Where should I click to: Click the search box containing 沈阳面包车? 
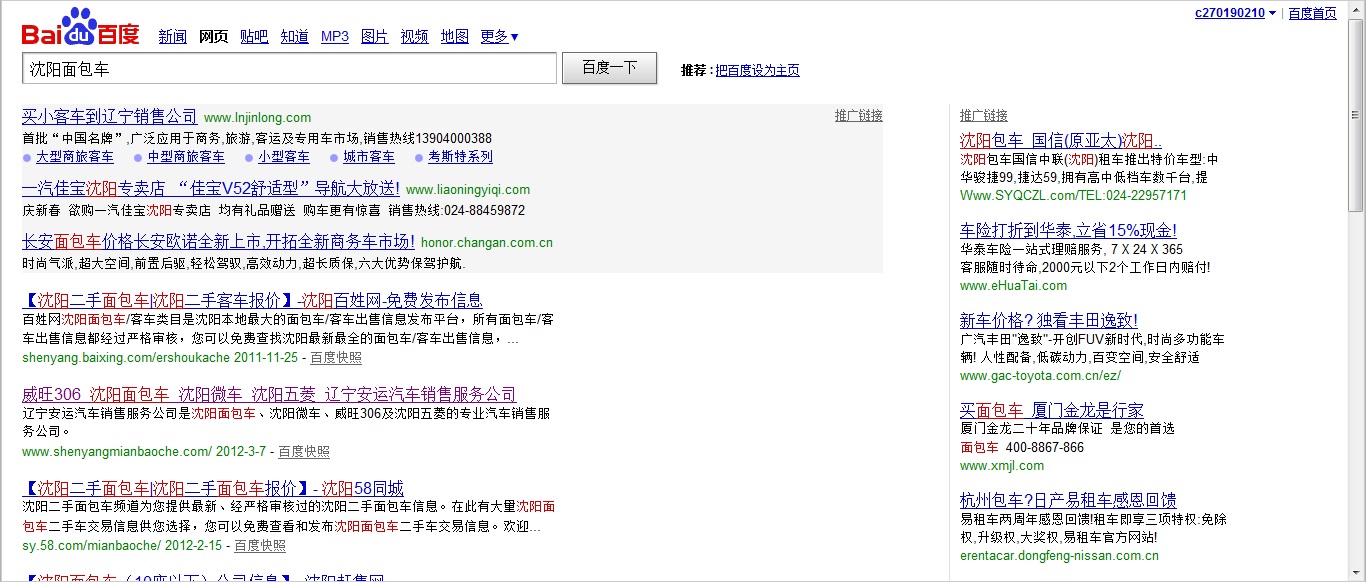pyautogui.click(x=288, y=68)
